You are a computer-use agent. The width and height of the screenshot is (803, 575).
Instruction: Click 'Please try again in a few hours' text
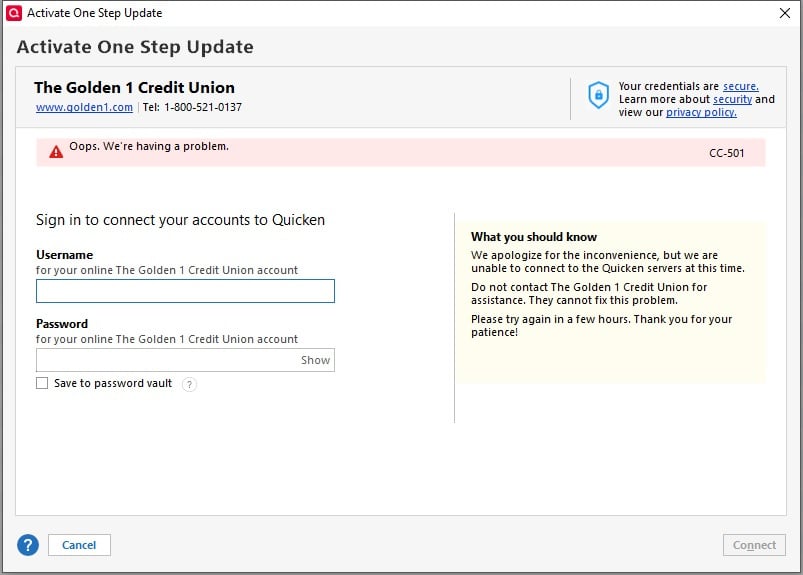point(601,326)
